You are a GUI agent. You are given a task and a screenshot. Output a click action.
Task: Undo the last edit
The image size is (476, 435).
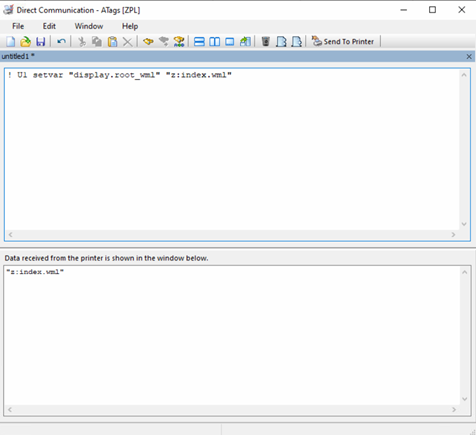tap(61, 42)
